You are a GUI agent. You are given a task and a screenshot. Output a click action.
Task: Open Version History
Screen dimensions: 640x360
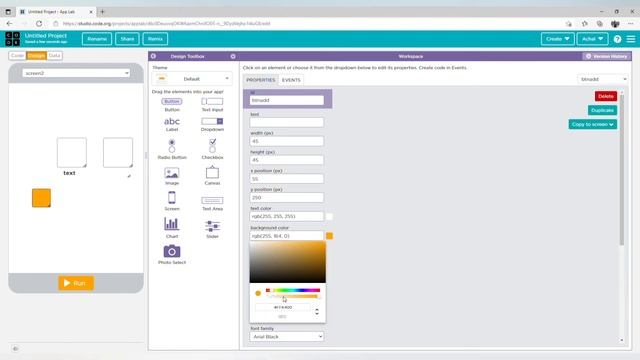(x=607, y=56)
